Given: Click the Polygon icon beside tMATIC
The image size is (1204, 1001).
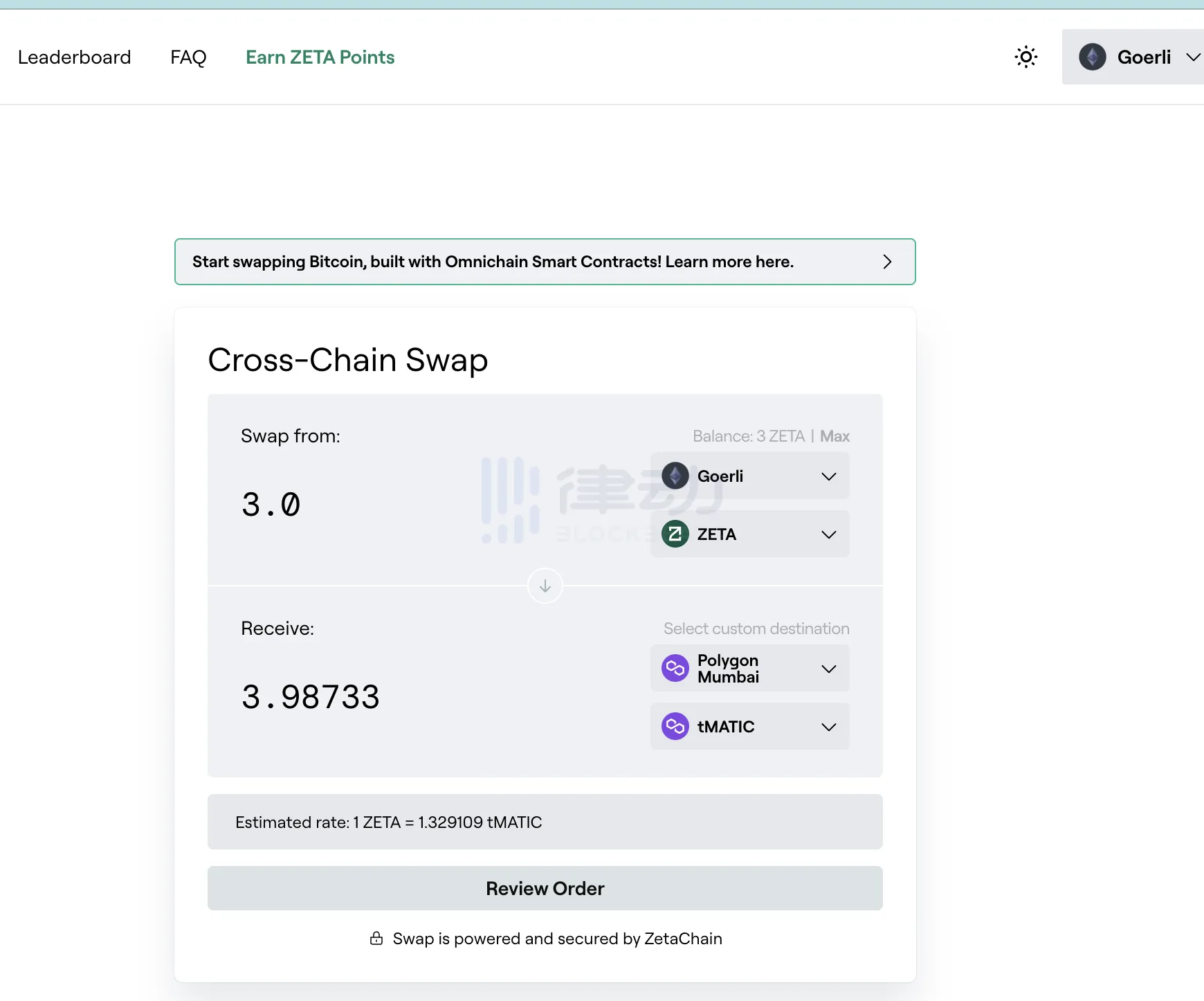Looking at the screenshot, I should click(x=675, y=726).
